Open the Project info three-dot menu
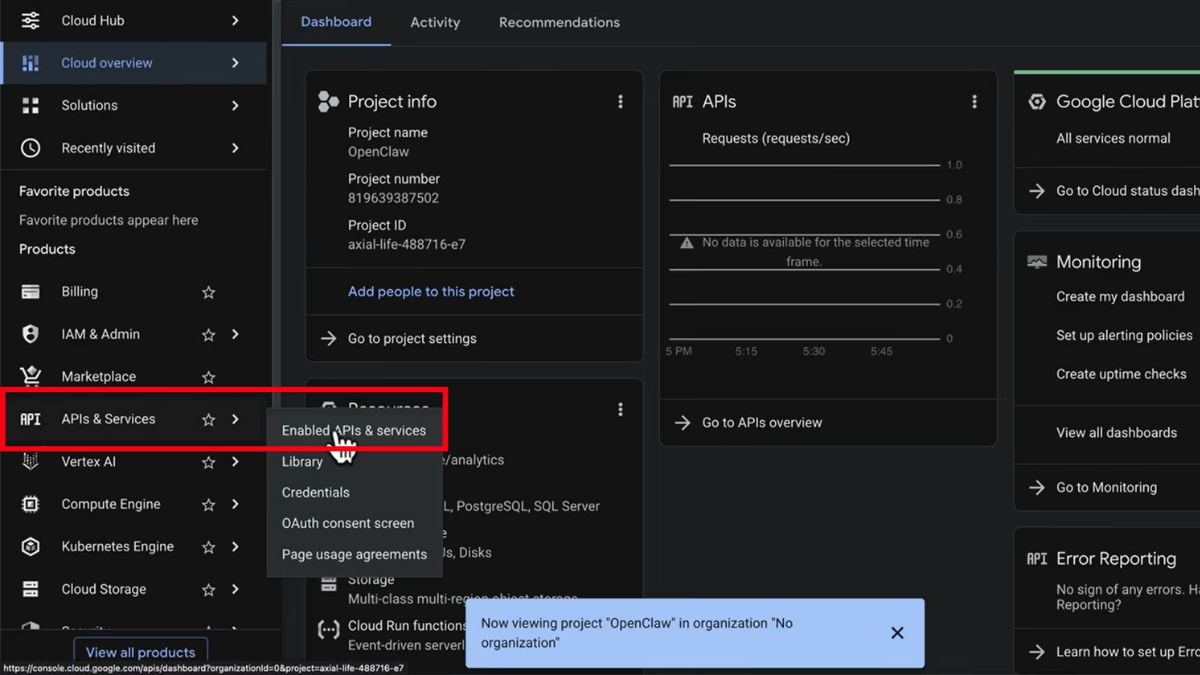The image size is (1200, 675). coord(620,100)
